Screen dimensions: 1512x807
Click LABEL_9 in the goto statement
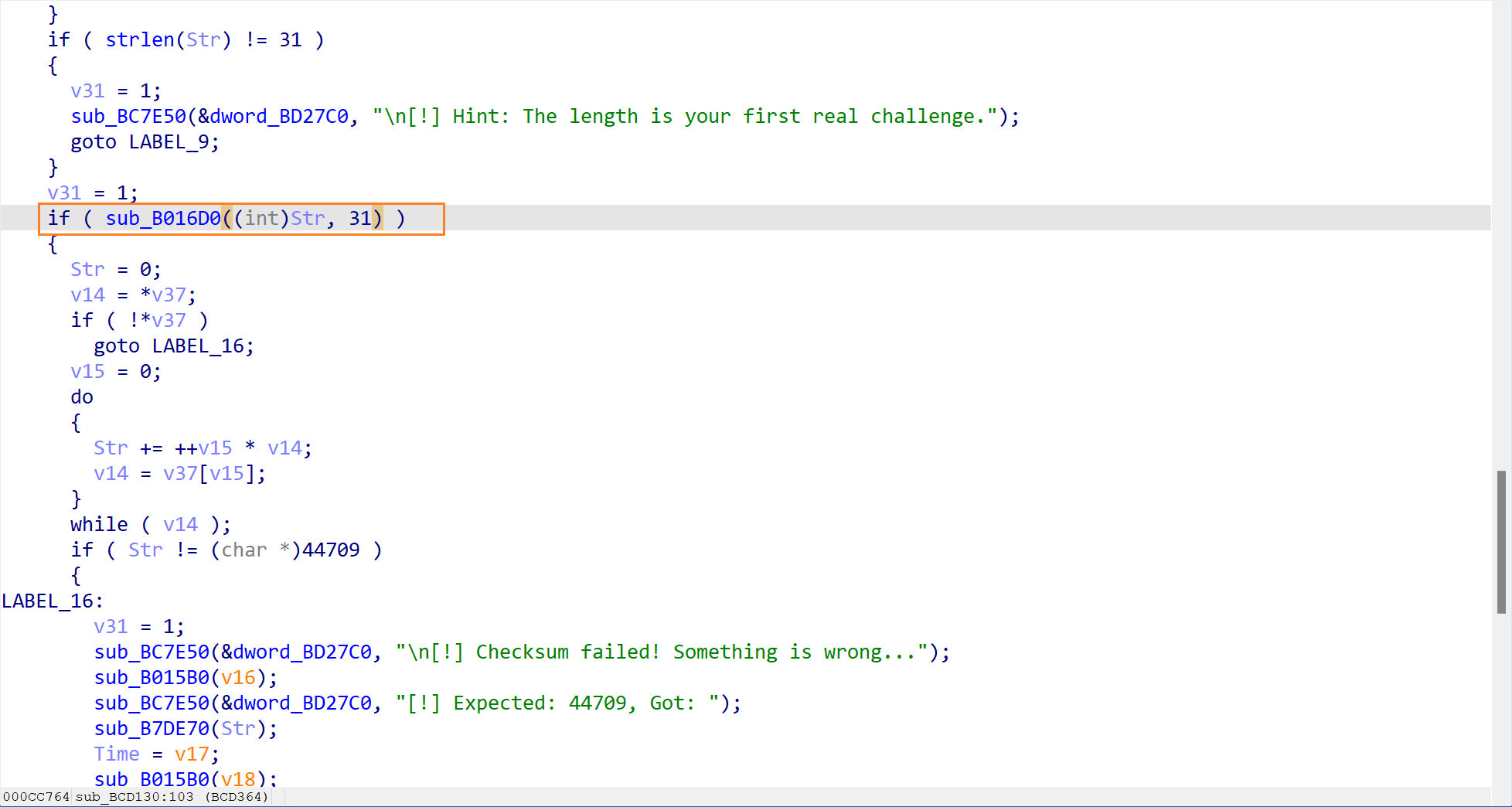(173, 142)
